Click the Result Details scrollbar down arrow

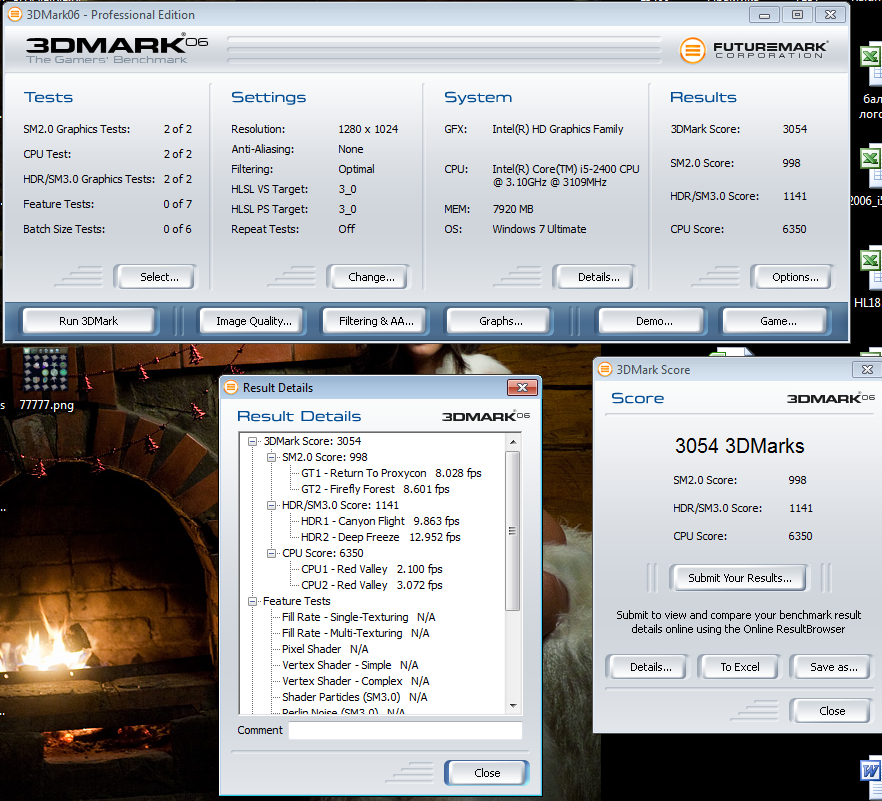pos(512,705)
